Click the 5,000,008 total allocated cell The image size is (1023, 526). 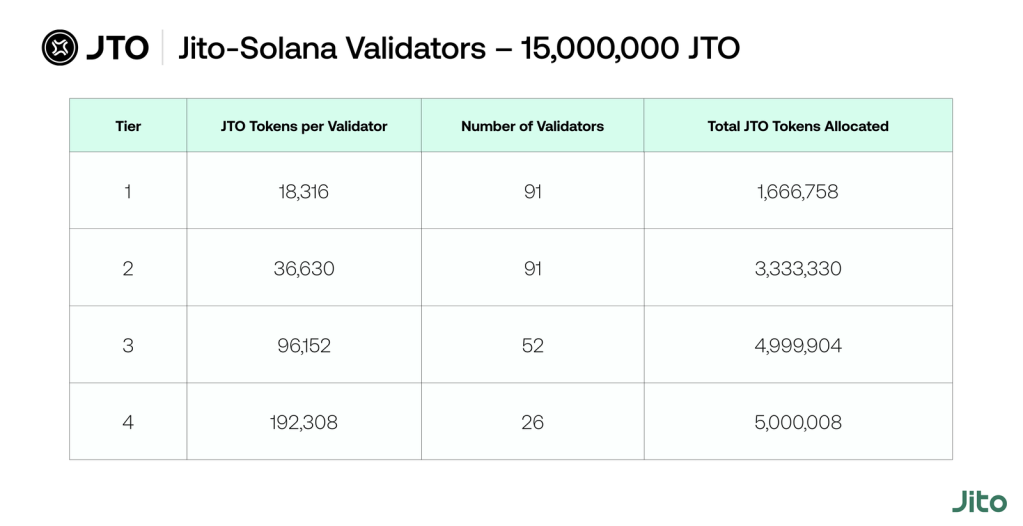798,422
